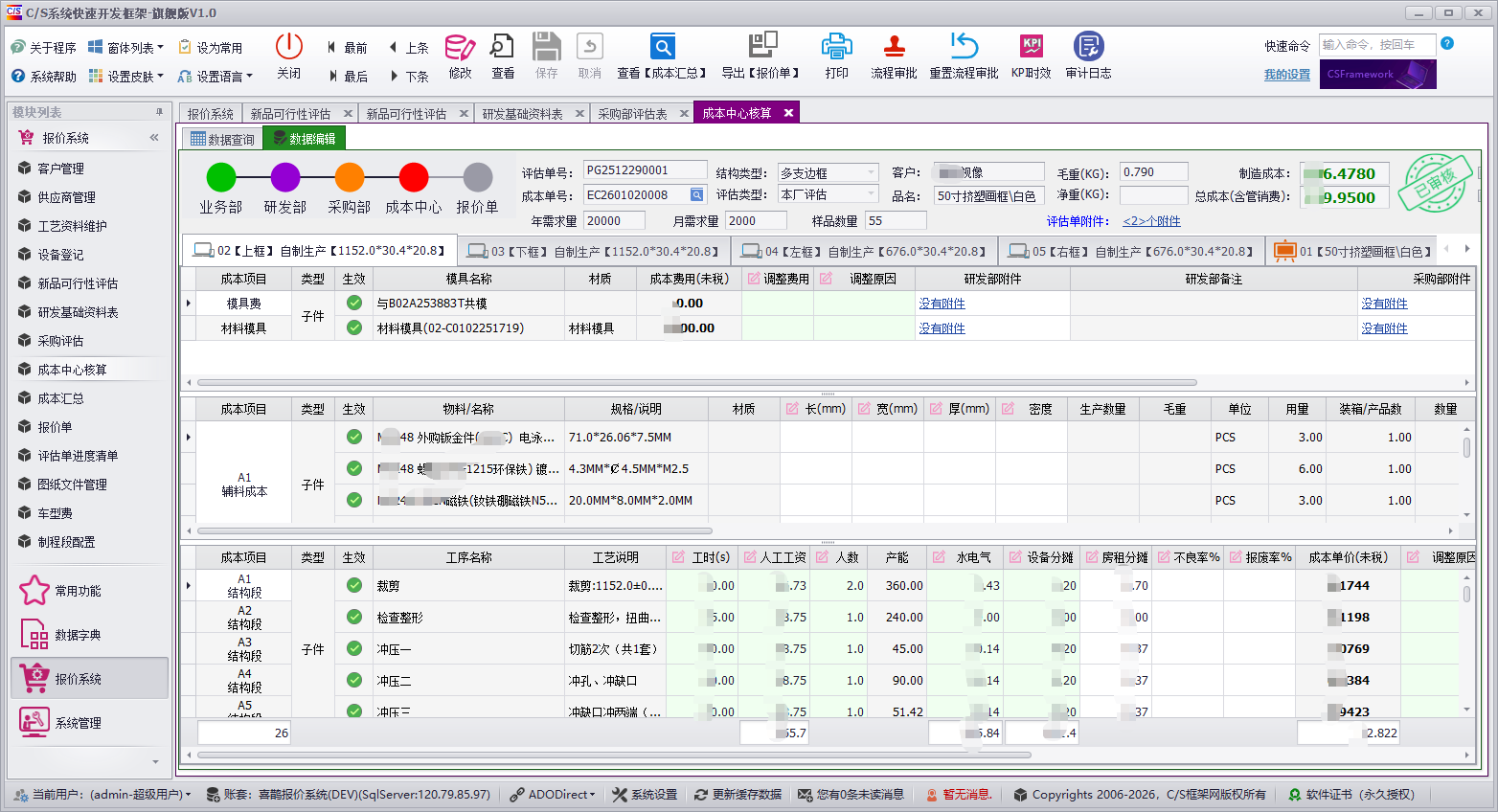Open the 设置语言 dropdown
Image resolution: width=1498 pixels, height=812 pixels.
[216, 77]
